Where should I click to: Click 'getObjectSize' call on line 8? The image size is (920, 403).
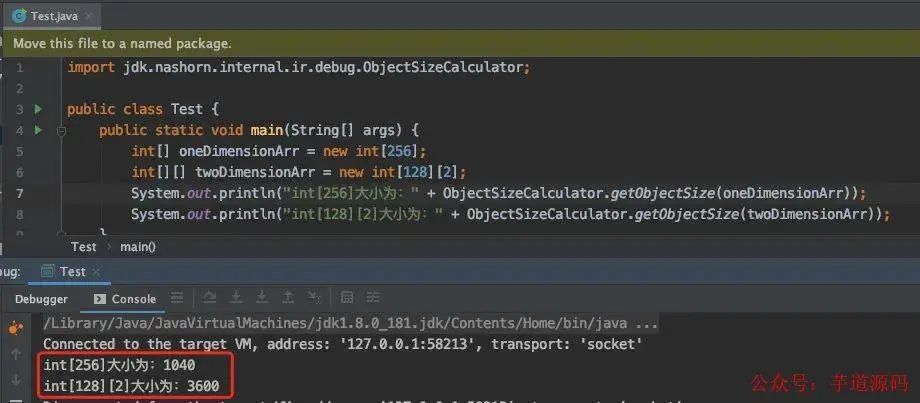coord(686,214)
